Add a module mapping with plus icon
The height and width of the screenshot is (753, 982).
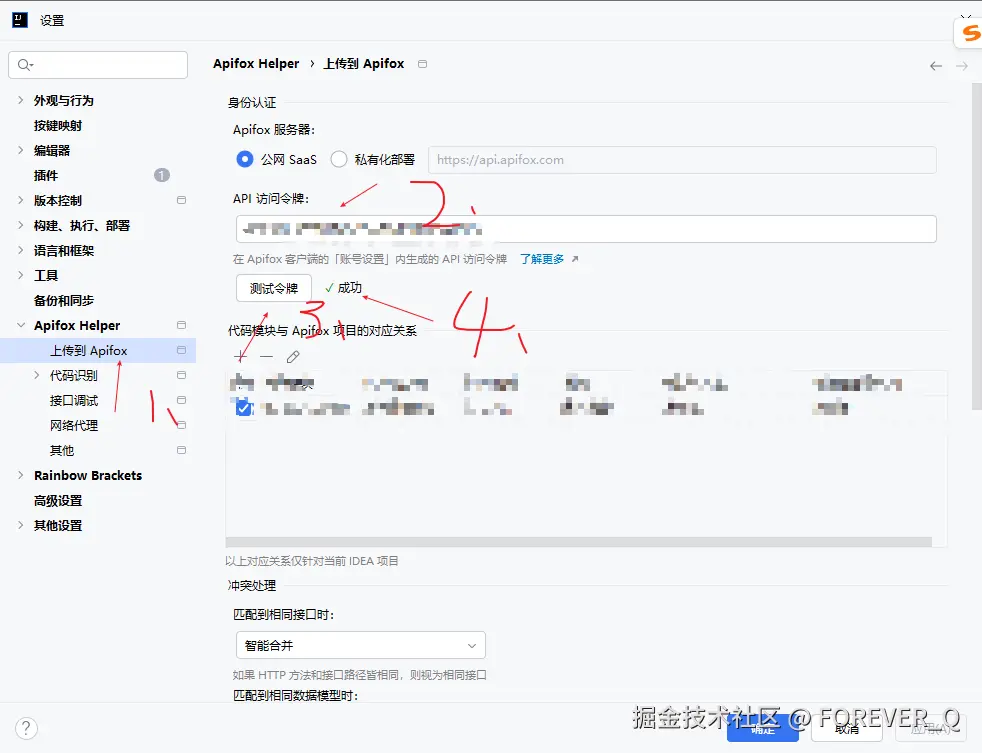(240, 356)
